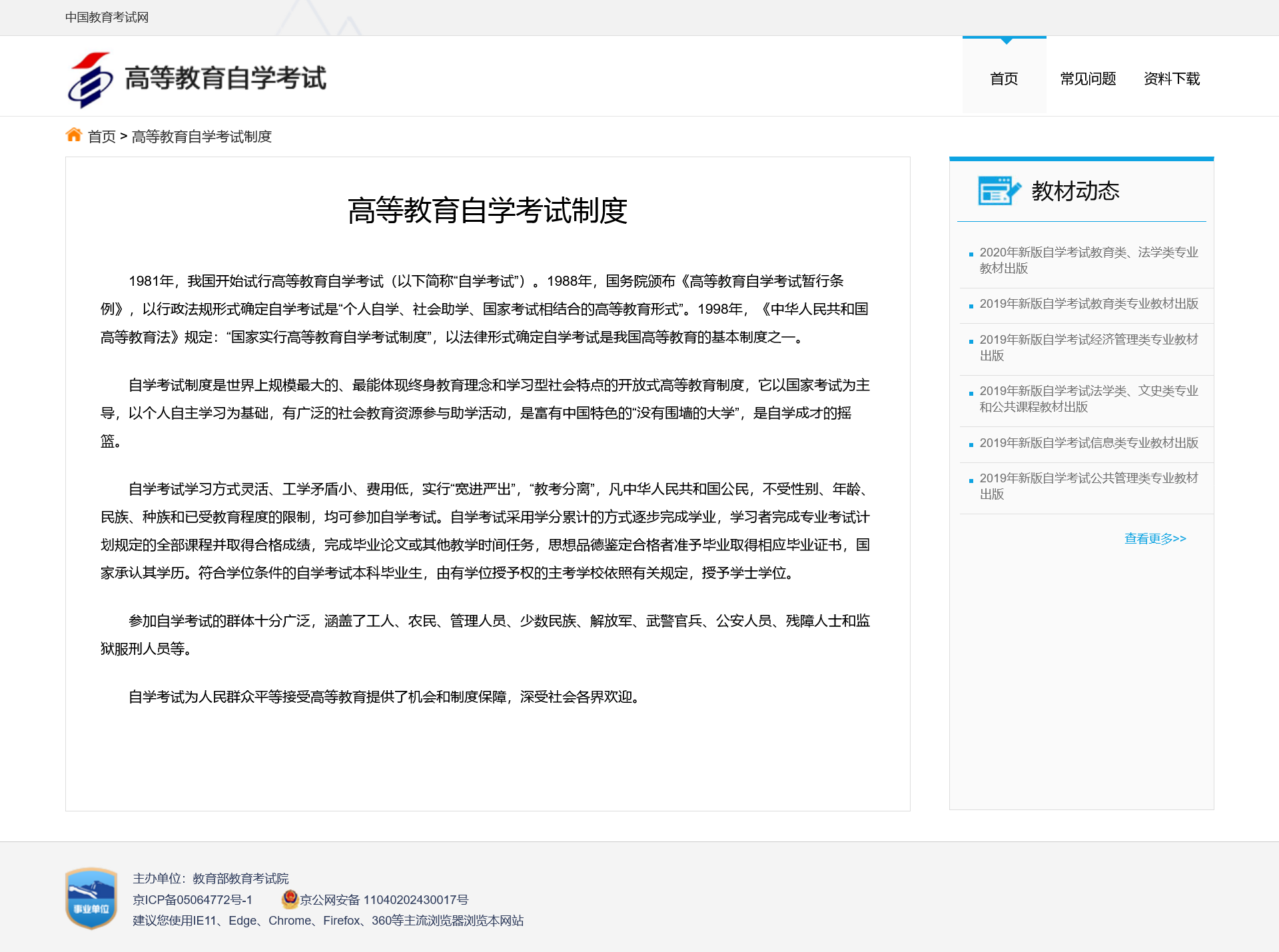Click the 高等教育自学考试 site logo emblem
Image resolution: width=1279 pixels, height=952 pixels.
[91, 79]
